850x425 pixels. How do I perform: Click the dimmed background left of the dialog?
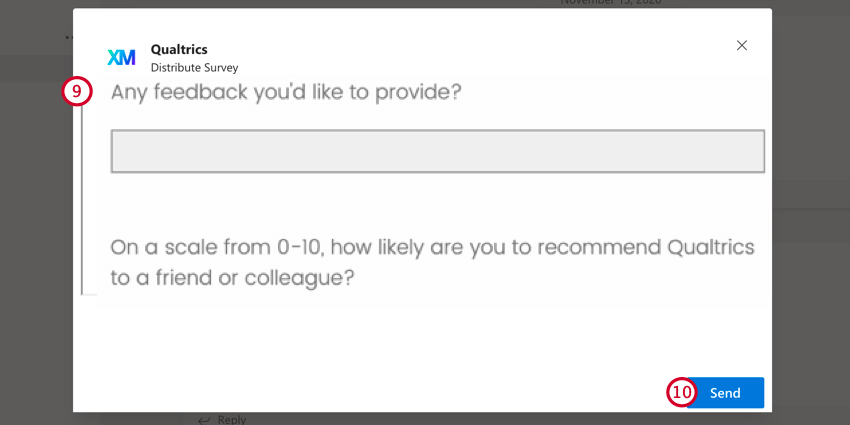[36, 217]
